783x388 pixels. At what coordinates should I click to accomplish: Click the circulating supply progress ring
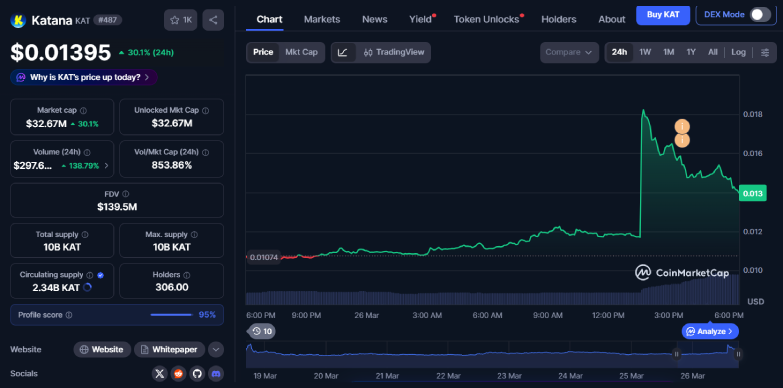[87, 287]
